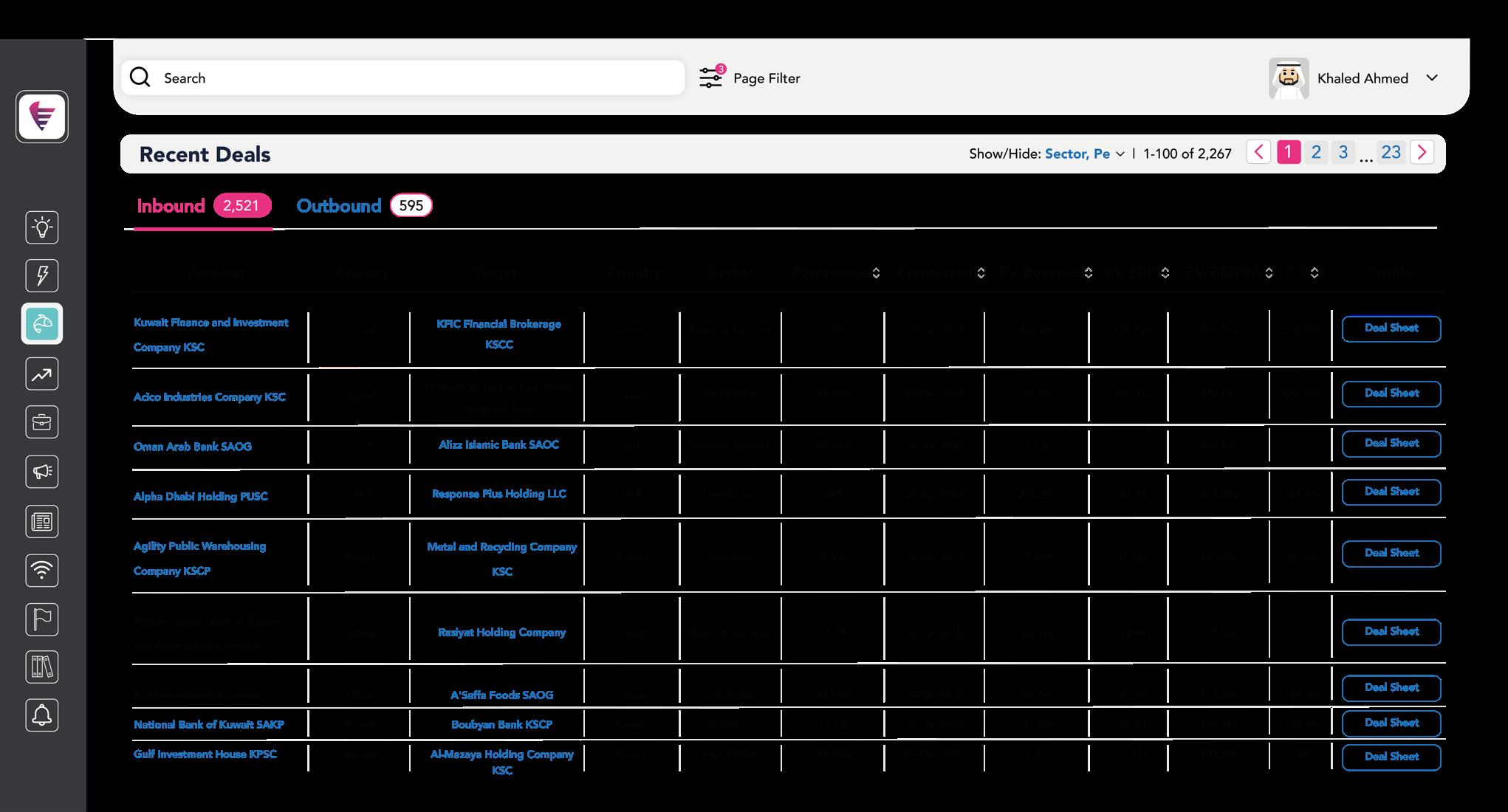
Task: Select the Inbound tab
Action: pos(171,206)
